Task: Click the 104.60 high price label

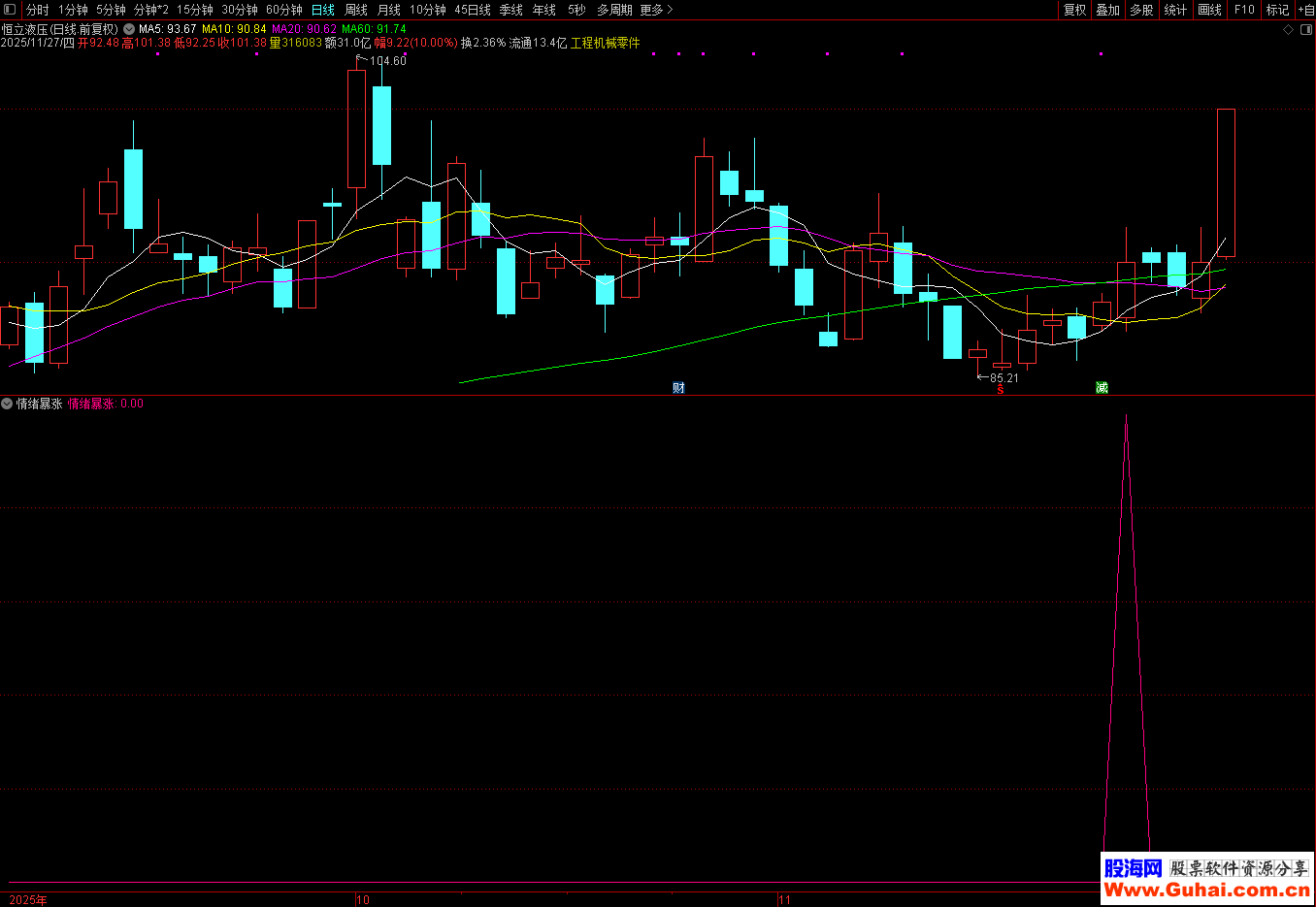Action: coord(387,61)
